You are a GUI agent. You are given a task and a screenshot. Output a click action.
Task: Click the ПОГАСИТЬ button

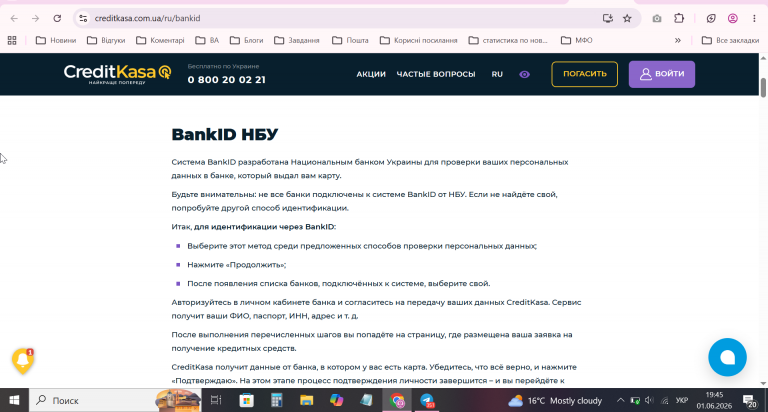click(x=584, y=74)
